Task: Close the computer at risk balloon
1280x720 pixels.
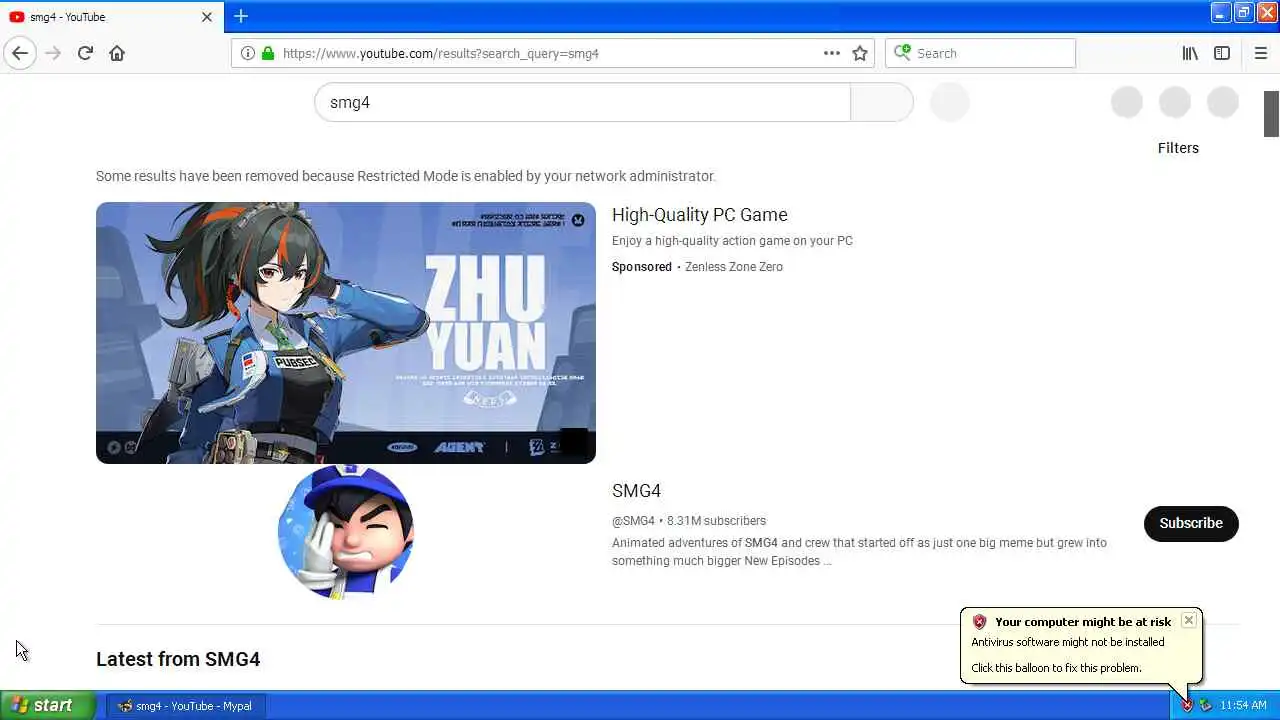Action: coord(1188,620)
